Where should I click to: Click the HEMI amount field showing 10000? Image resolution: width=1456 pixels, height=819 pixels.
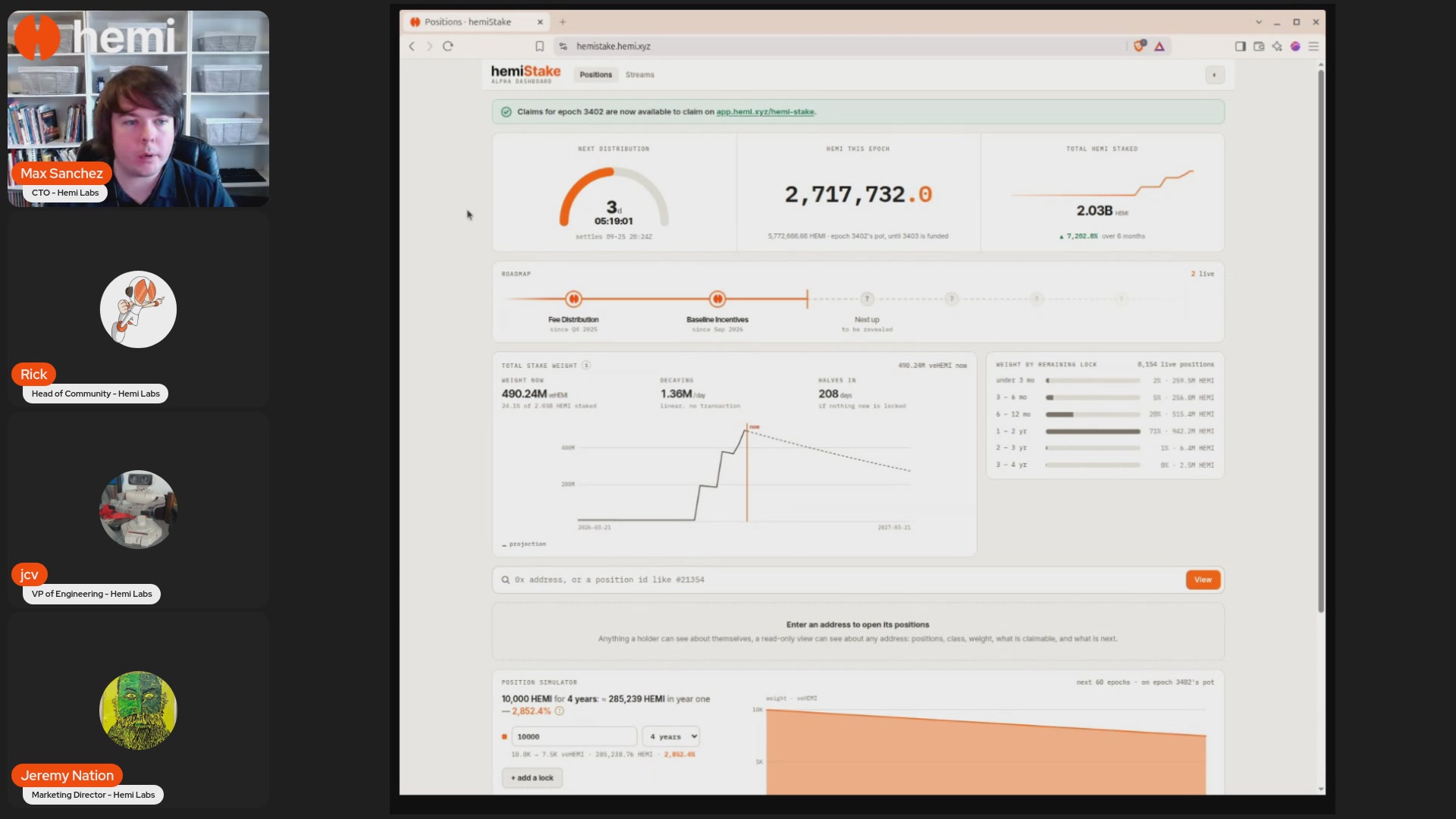(574, 736)
